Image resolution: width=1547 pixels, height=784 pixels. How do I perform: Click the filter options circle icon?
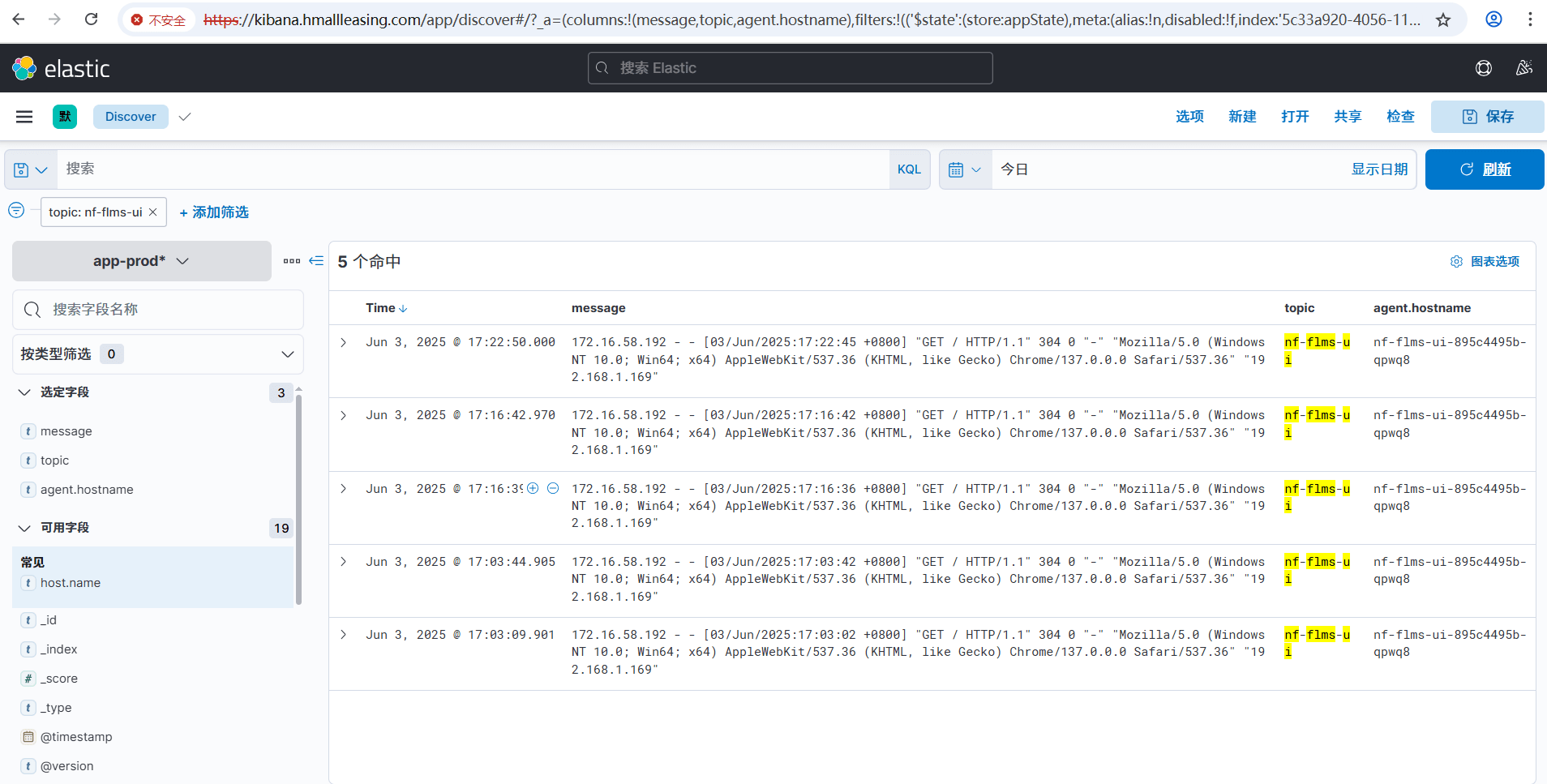click(x=16, y=211)
